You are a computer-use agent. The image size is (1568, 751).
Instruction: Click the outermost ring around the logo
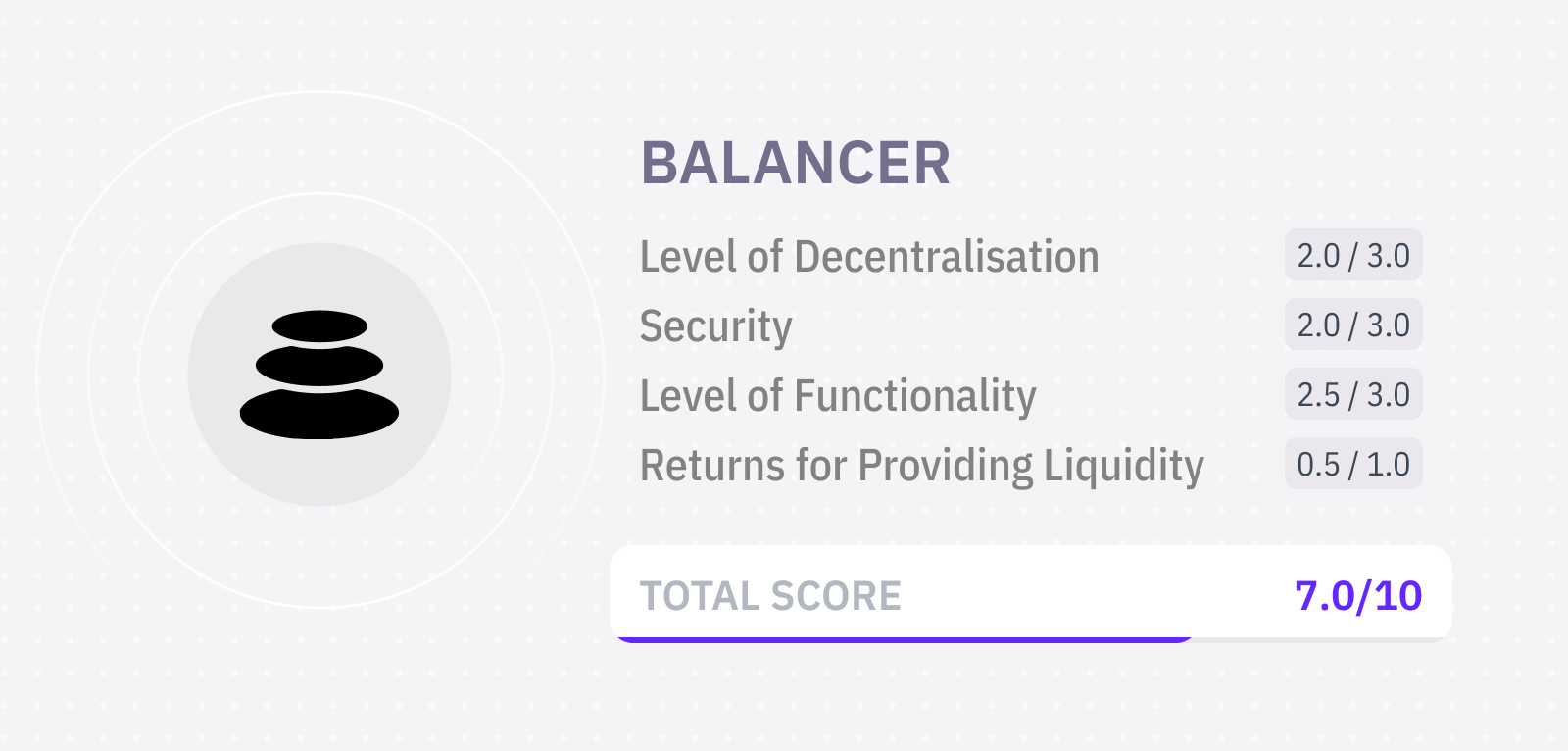(319, 92)
